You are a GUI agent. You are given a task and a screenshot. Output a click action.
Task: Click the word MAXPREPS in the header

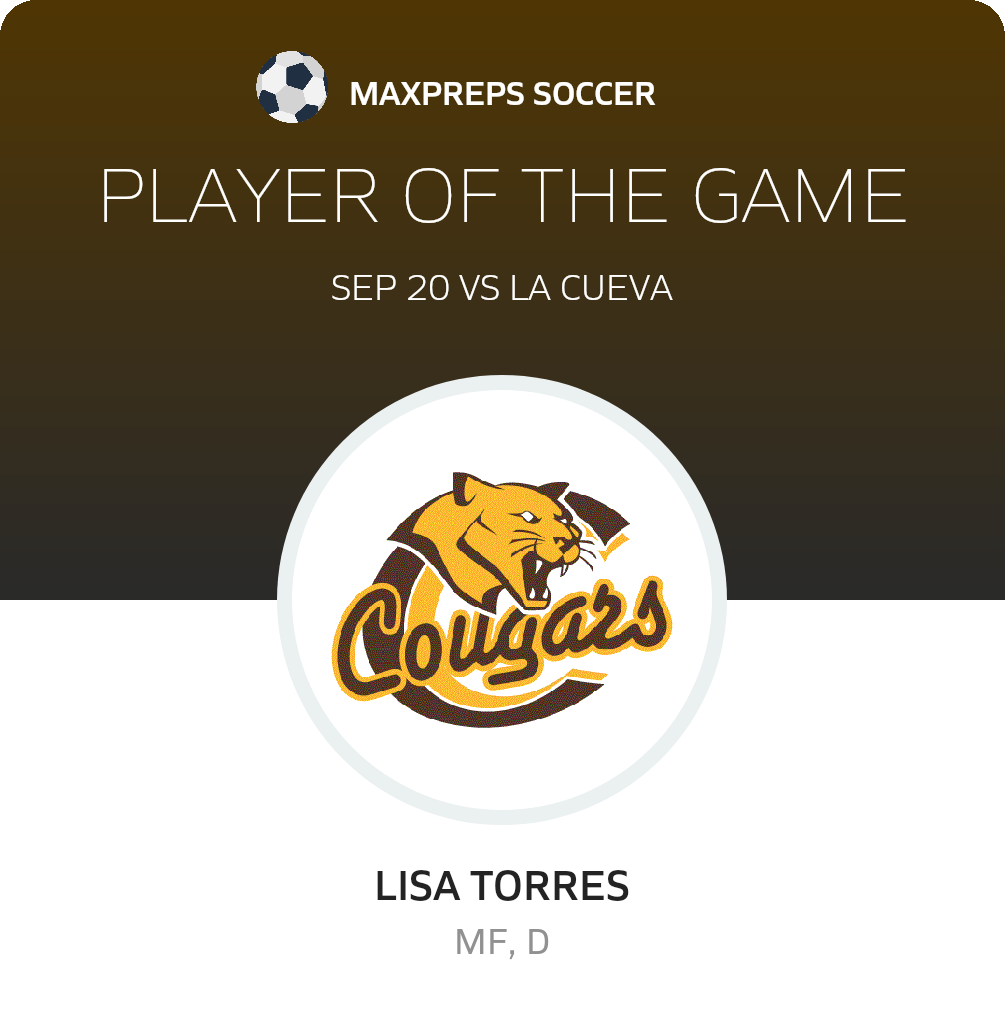click(436, 94)
